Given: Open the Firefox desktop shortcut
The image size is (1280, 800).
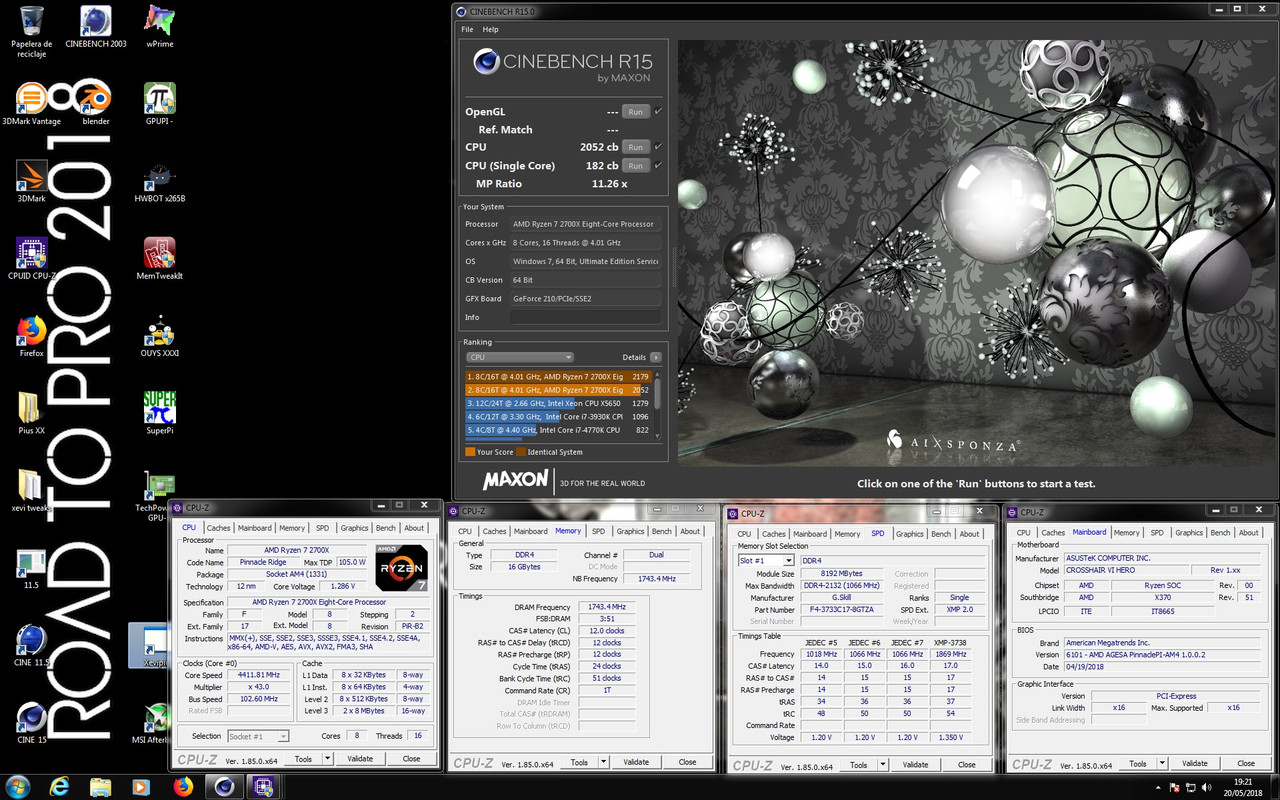Looking at the screenshot, I should (32, 336).
